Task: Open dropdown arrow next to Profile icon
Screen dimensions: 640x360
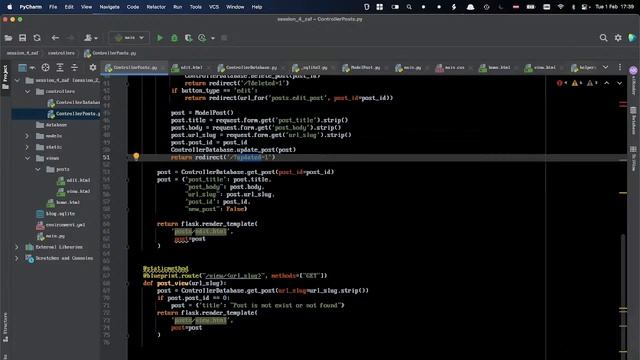Action: pos(213,38)
